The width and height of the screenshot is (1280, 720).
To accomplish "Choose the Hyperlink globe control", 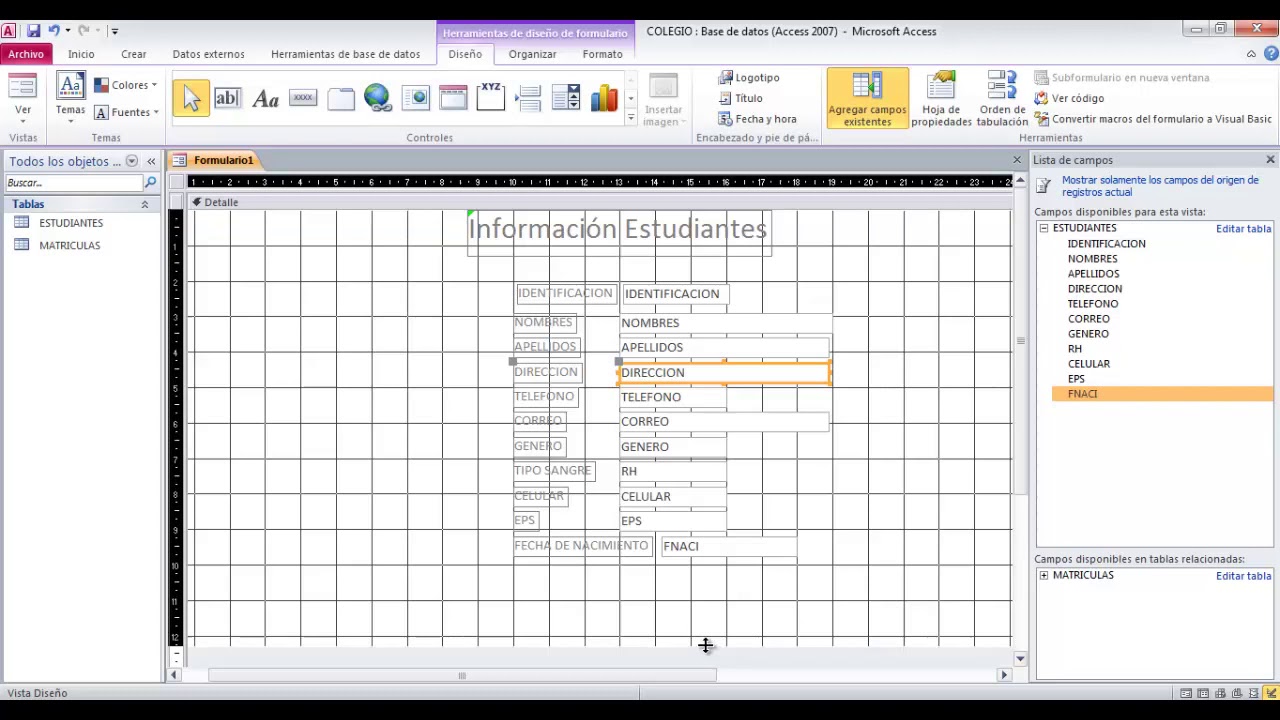I will 378,98.
